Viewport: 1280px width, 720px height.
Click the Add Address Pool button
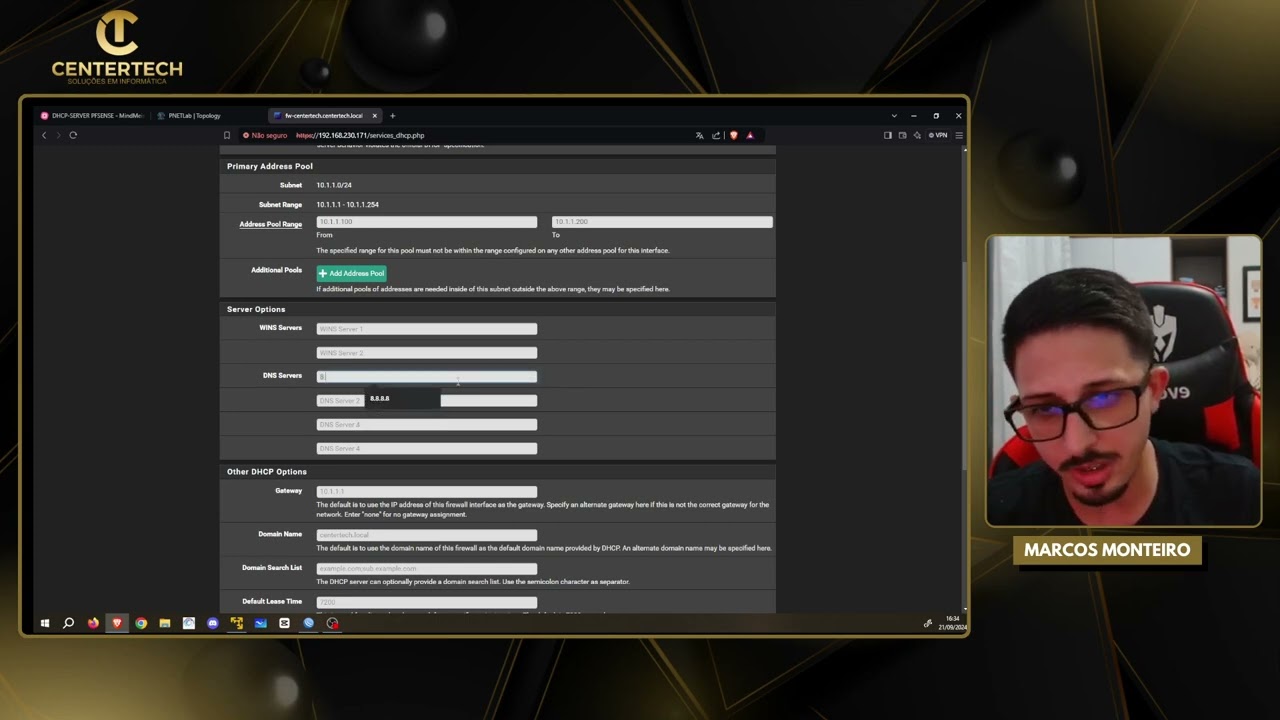(x=351, y=273)
